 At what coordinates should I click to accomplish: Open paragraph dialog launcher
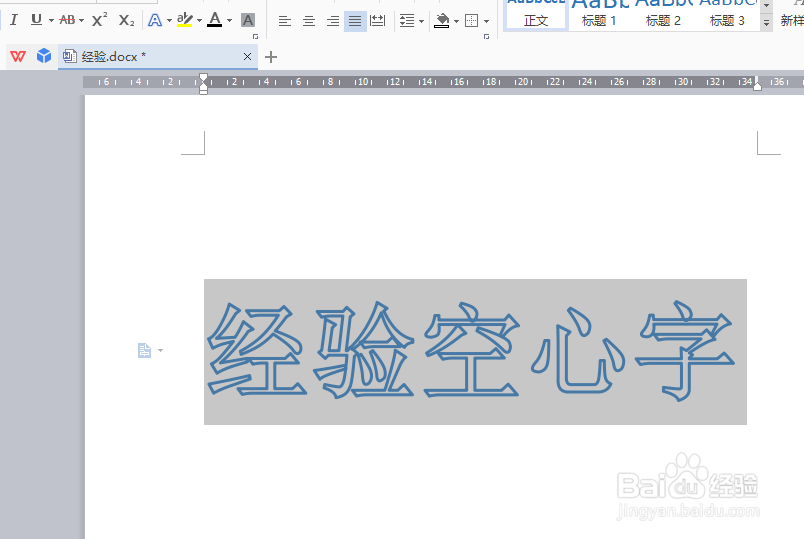[487, 36]
